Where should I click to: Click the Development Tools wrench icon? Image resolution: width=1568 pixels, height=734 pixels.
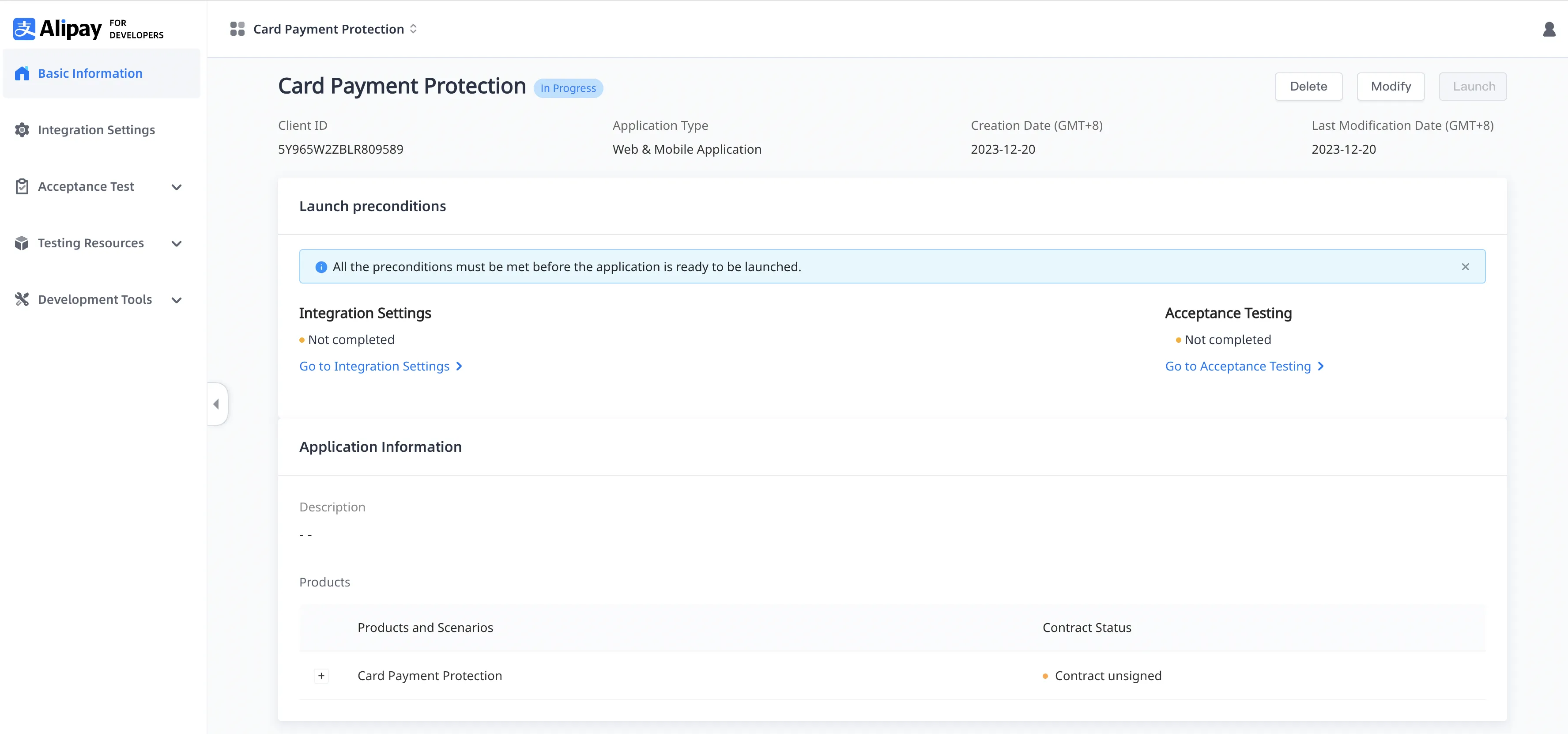point(22,299)
